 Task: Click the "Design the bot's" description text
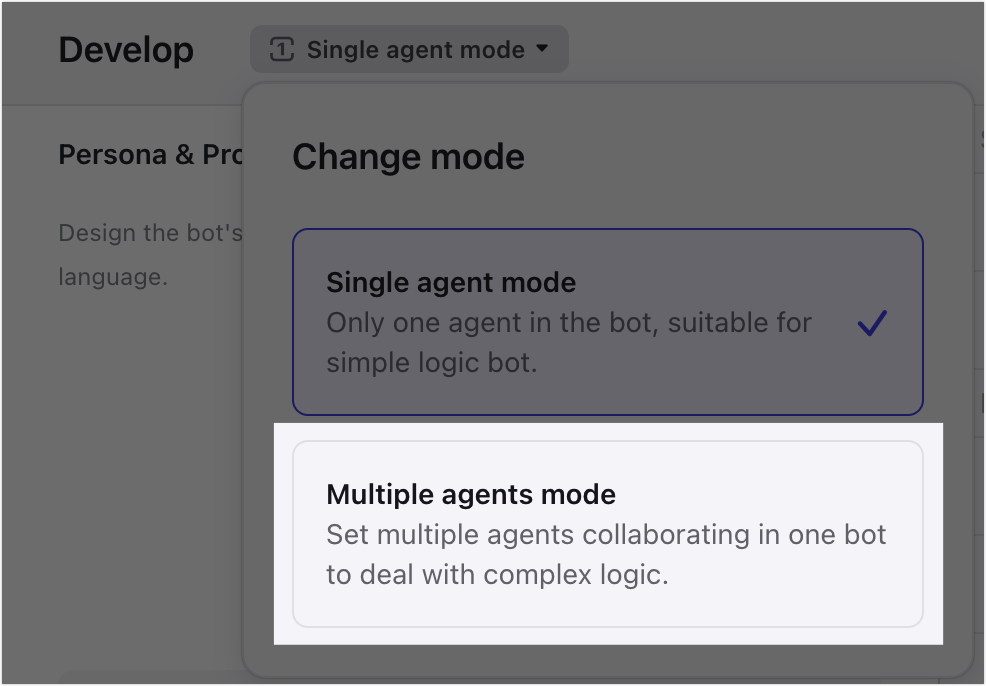click(x=150, y=233)
